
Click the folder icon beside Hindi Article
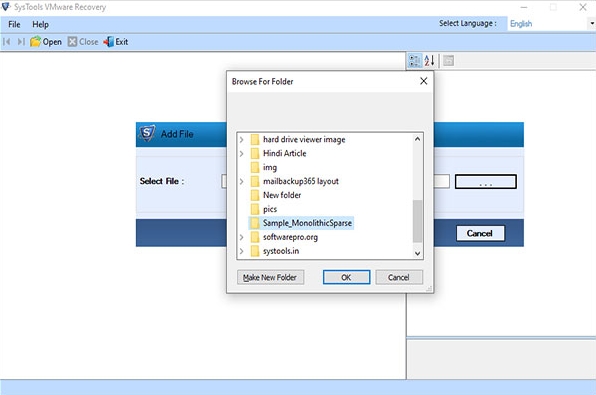(x=255, y=154)
